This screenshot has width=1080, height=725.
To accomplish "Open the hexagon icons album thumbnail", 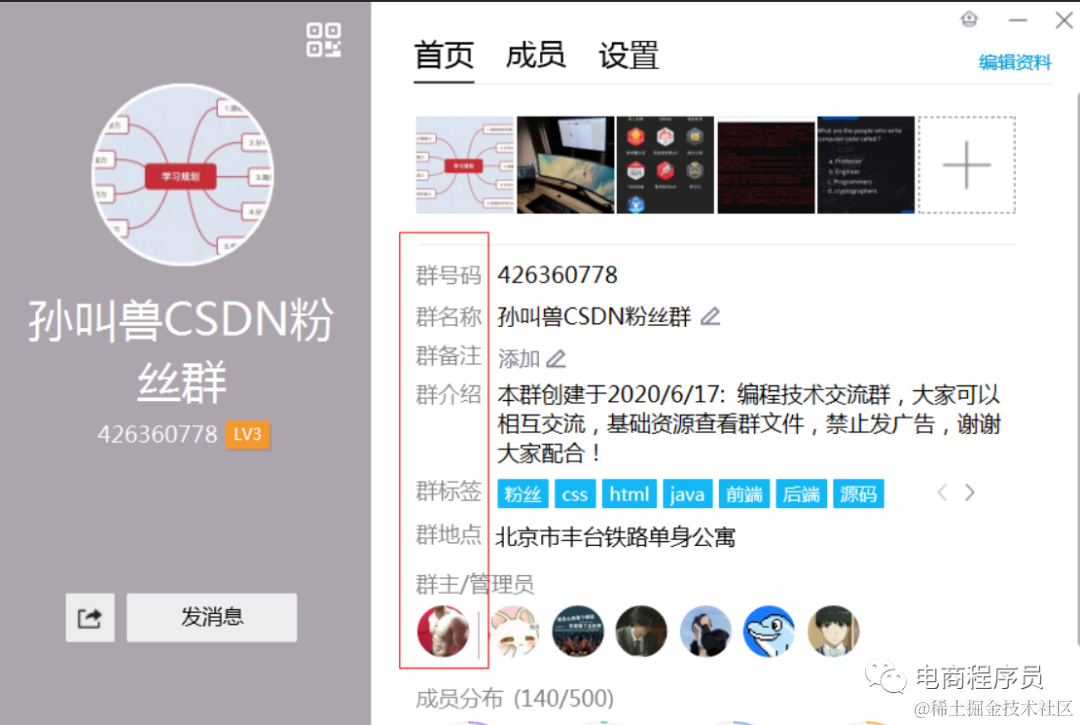I will tap(665, 165).
